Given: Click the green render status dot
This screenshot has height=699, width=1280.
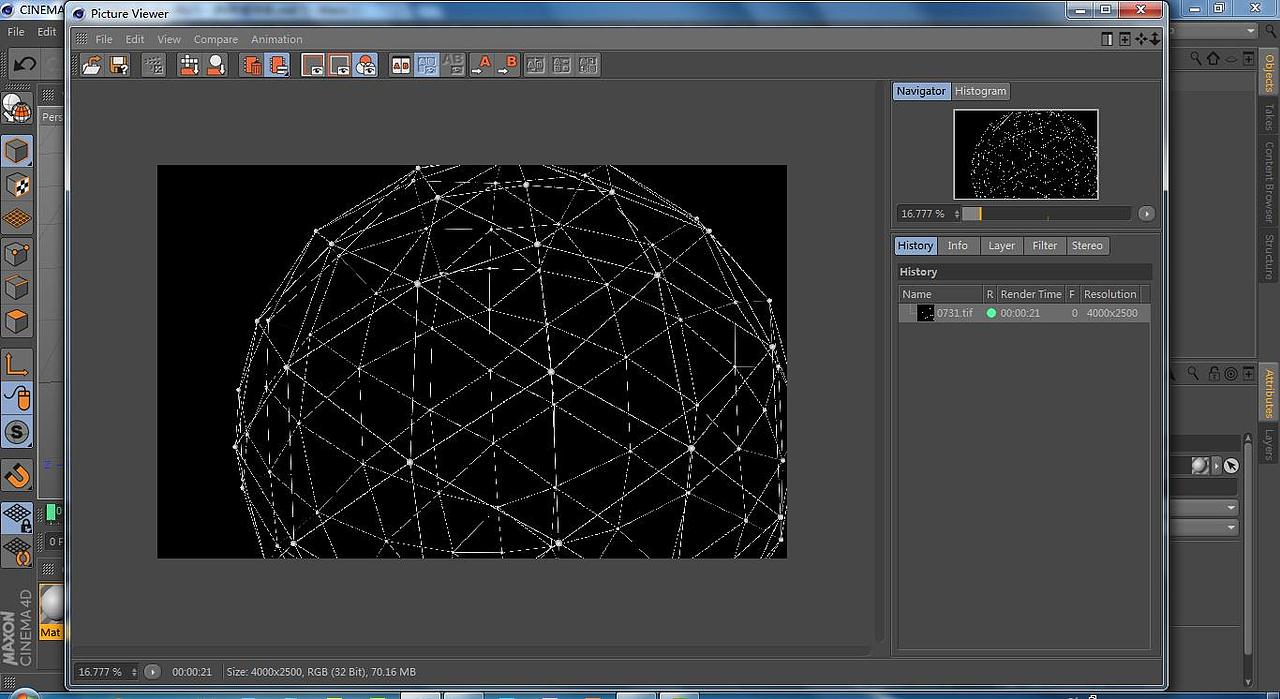Looking at the screenshot, I should coord(991,313).
